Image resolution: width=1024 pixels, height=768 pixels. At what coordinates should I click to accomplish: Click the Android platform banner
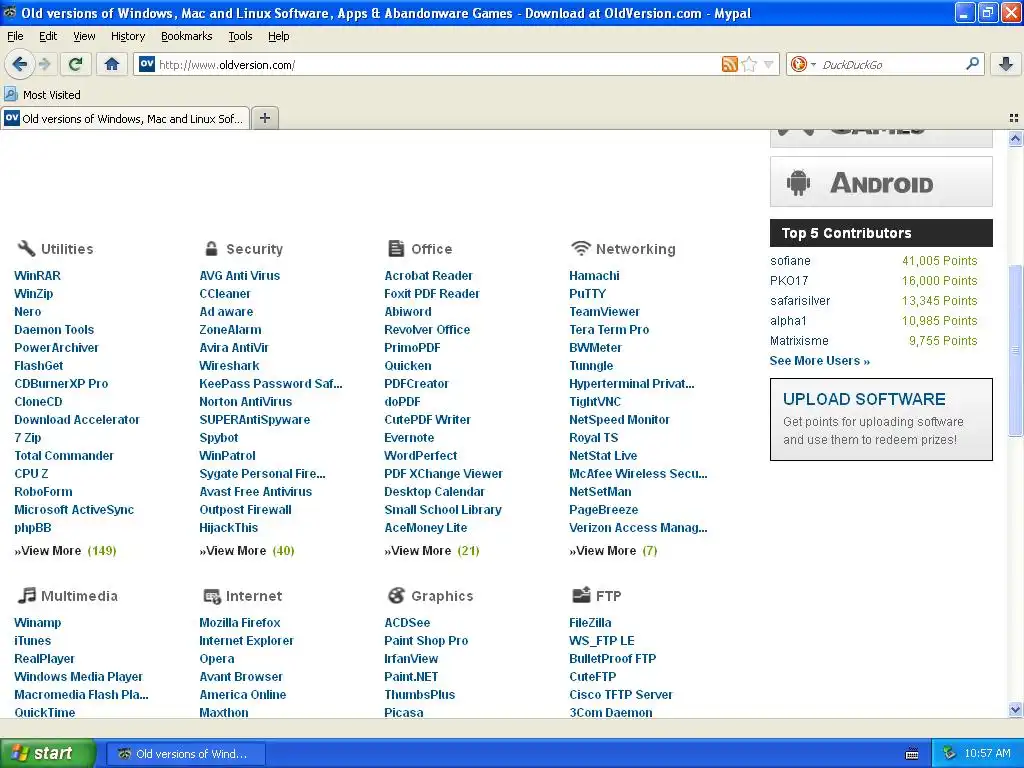pyautogui.click(x=881, y=182)
